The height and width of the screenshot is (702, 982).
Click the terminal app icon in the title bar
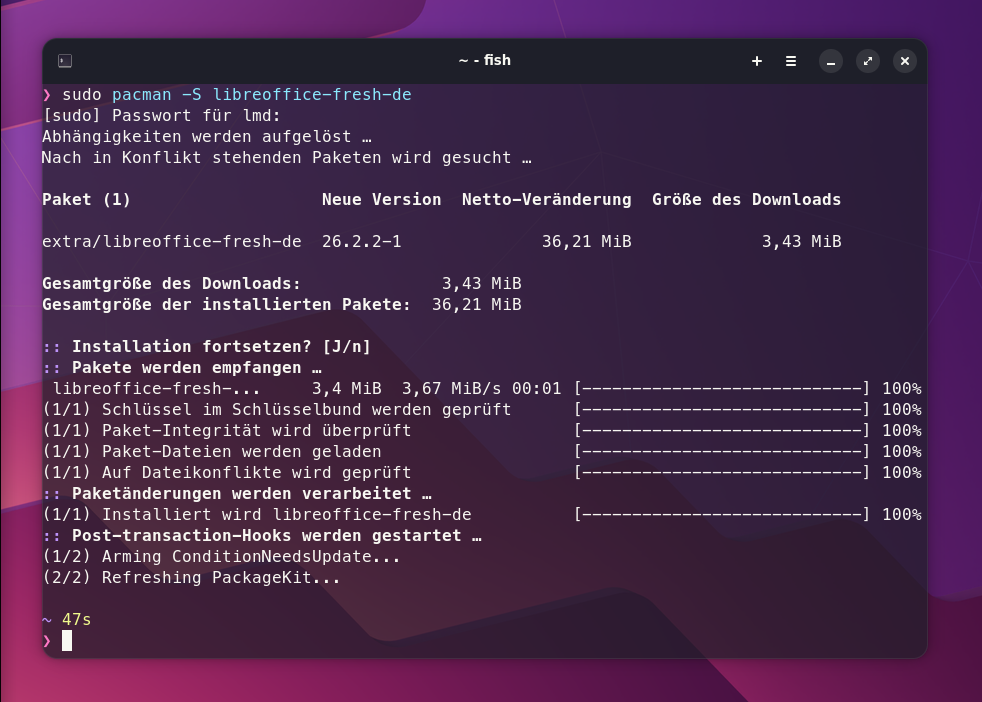click(64, 60)
